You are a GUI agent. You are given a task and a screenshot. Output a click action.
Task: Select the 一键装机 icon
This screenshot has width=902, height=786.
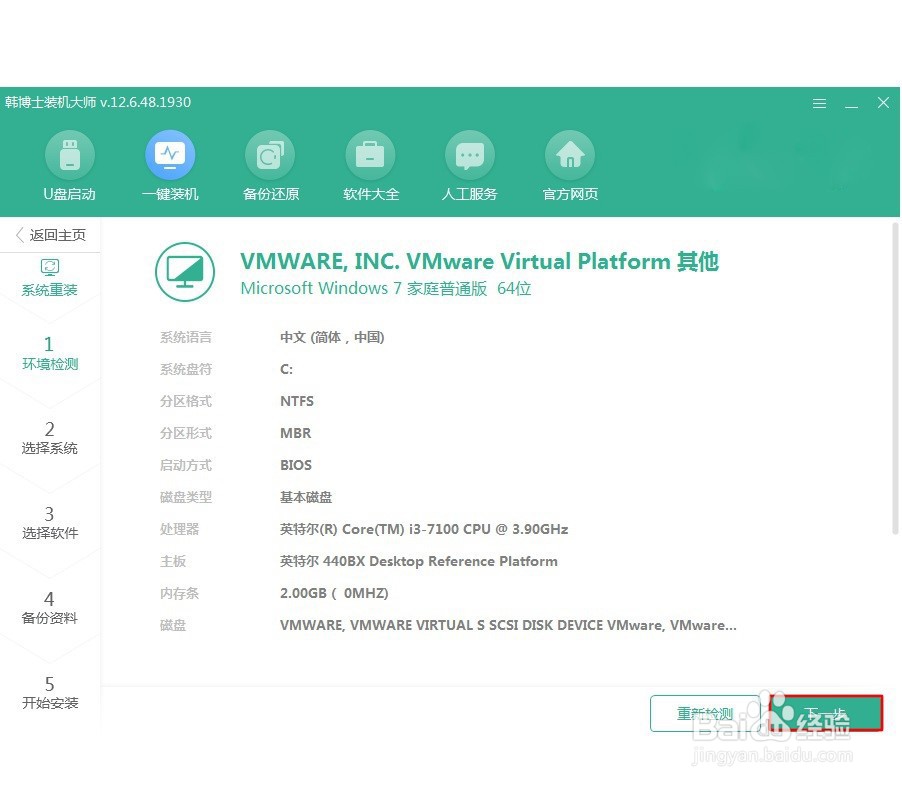170,155
